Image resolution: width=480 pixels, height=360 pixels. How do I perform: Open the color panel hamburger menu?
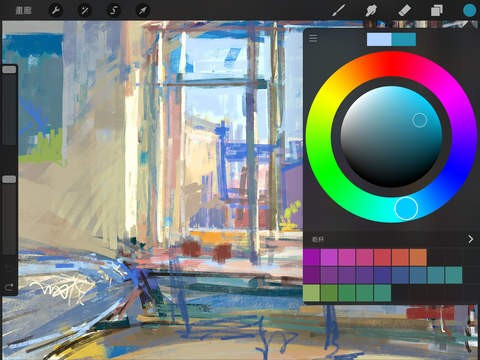pos(313,39)
